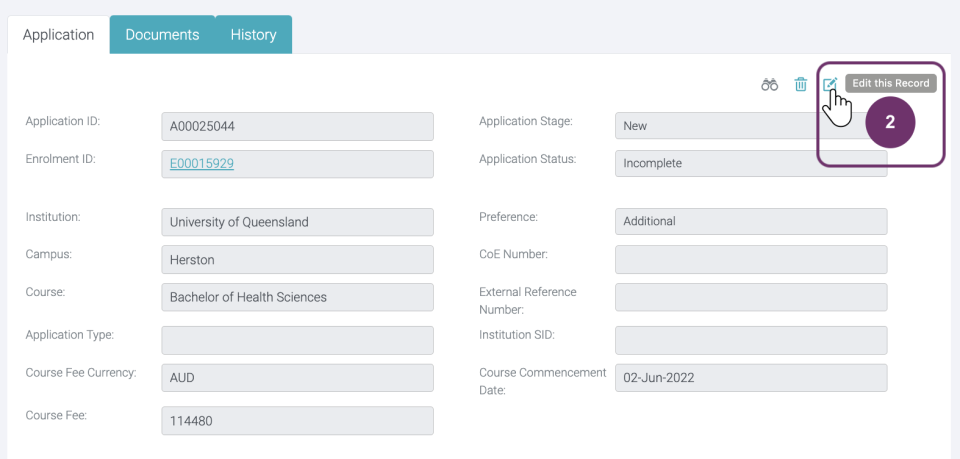Open the History tab
Screen dimensions: 960x459
coord(253,34)
